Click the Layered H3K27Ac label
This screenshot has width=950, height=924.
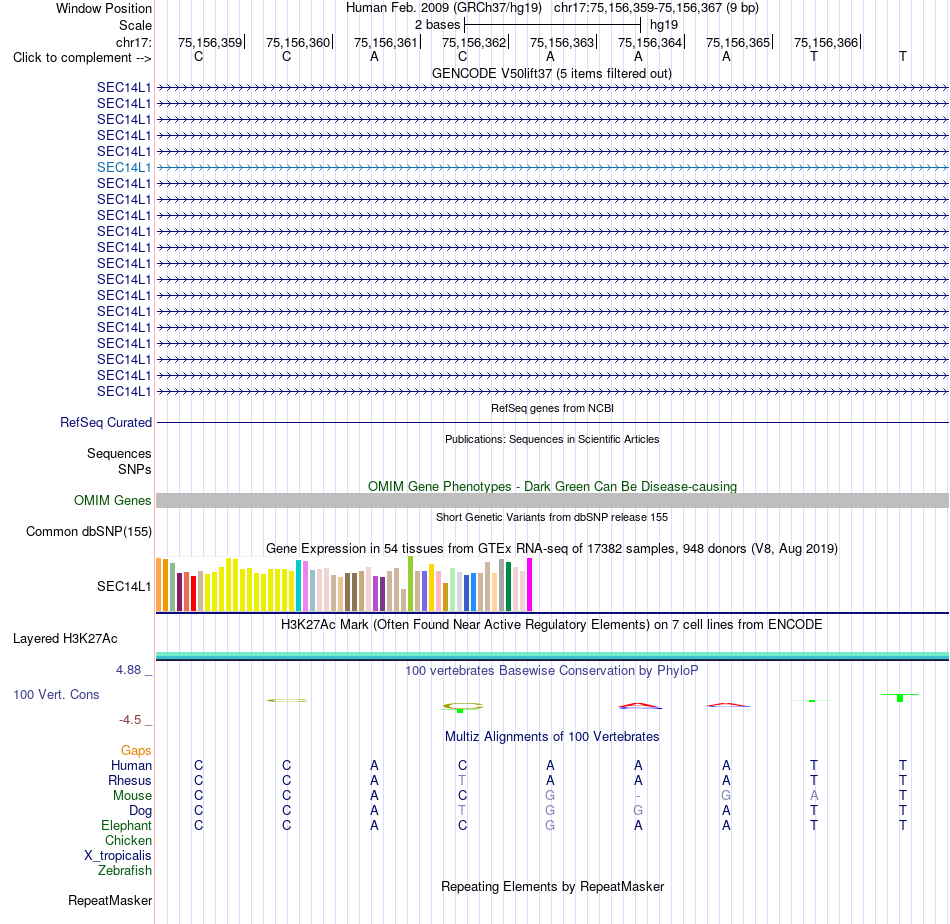[x=65, y=639]
